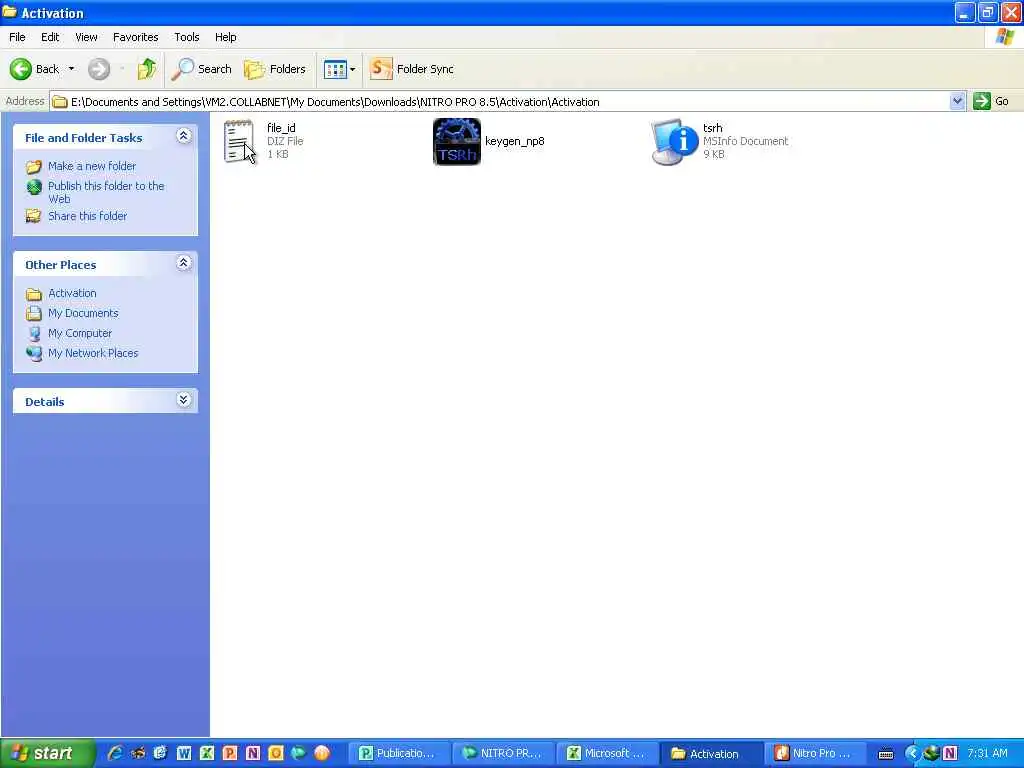This screenshot has width=1024, height=768.
Task: Collapse the Other Places panel
Action: coord(184,263)
